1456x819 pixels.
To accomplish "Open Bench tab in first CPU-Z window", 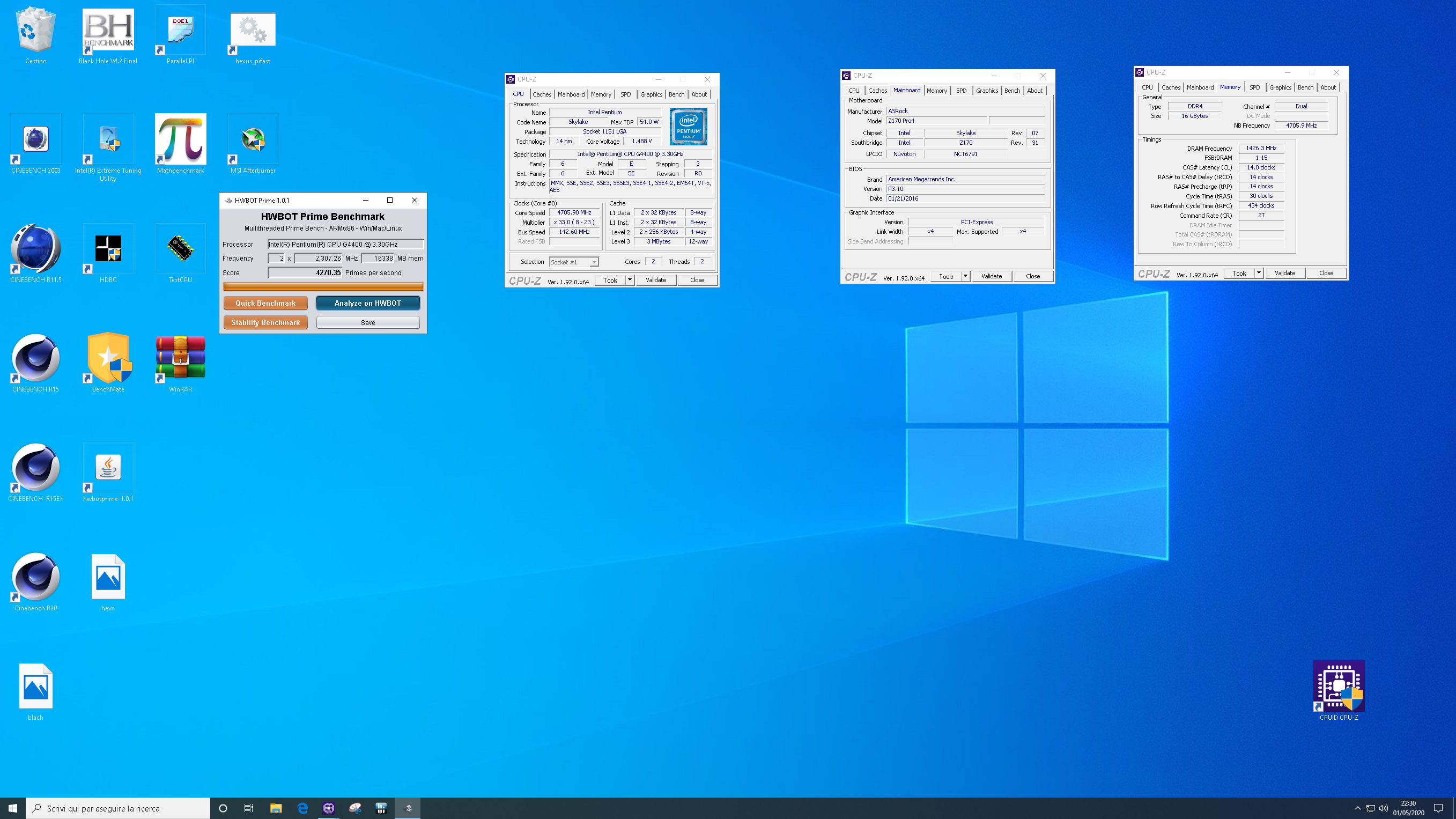I will click(677, 94).
